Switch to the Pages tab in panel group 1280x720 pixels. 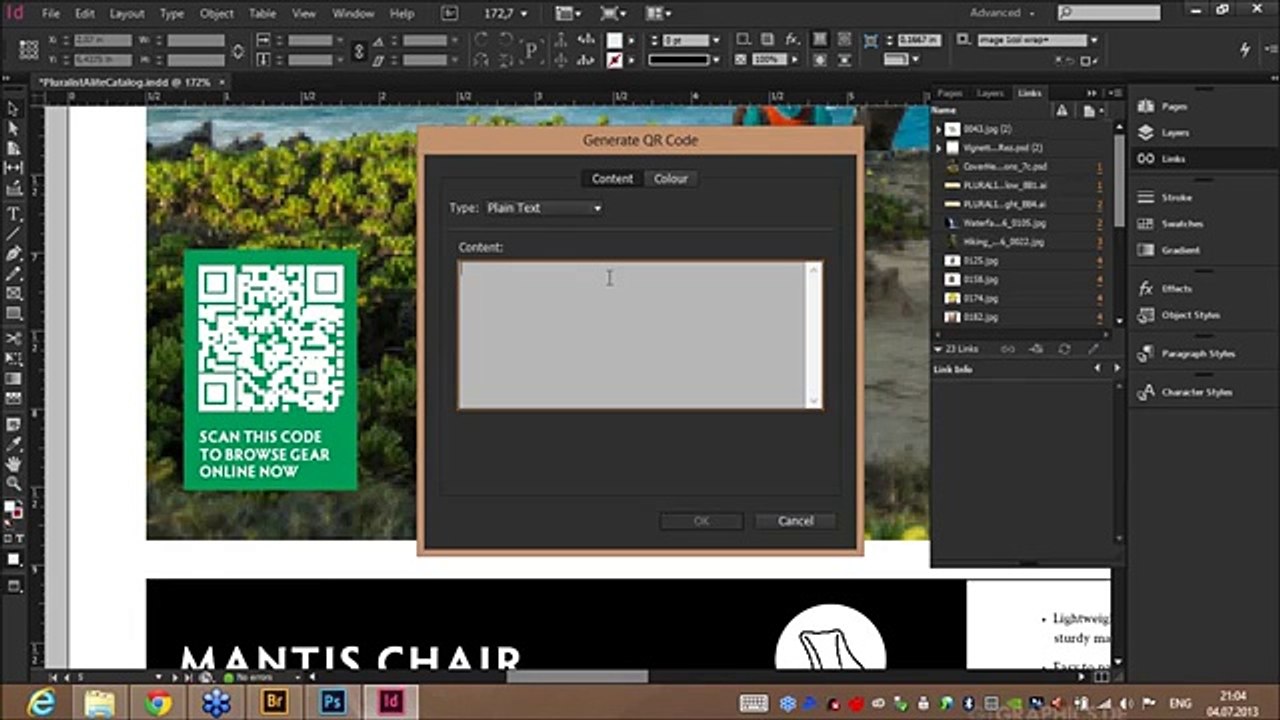click(950, 93)
